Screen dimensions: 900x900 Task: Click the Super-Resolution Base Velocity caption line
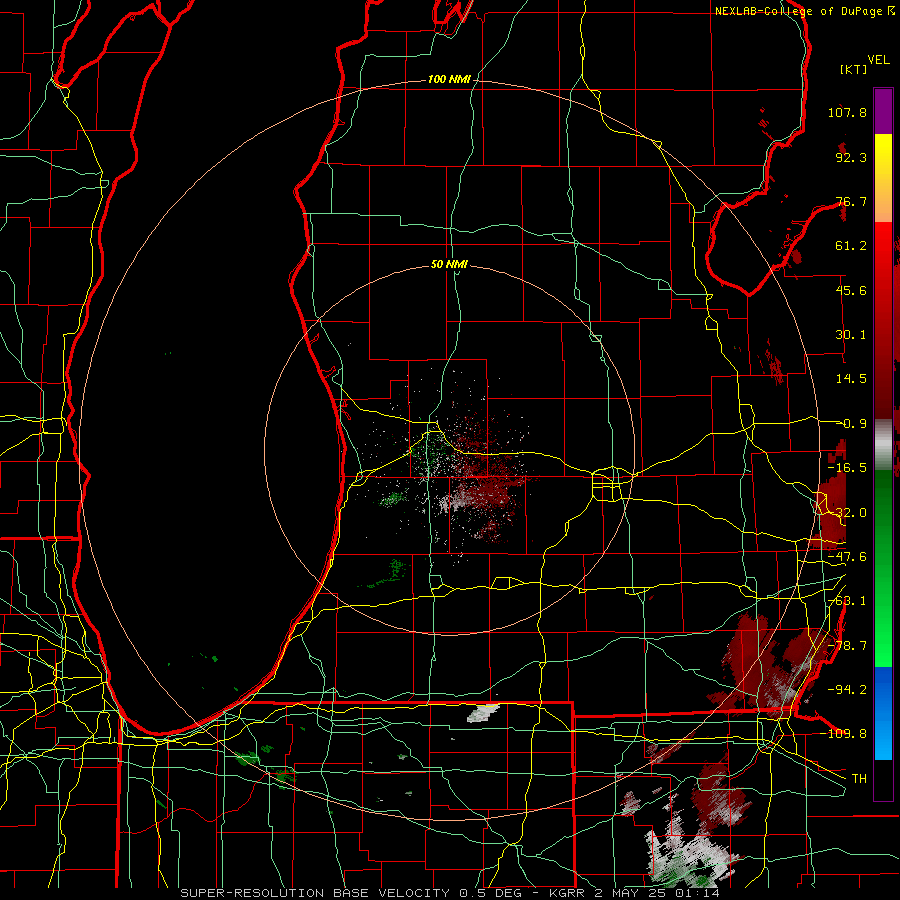(450, 893)
